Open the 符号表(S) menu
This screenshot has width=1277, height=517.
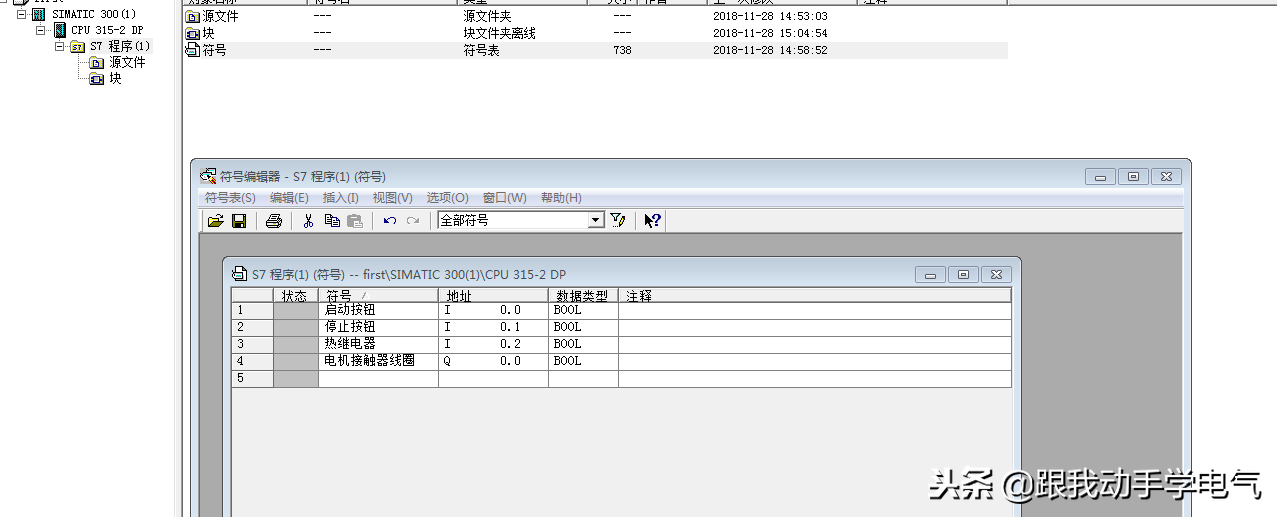tap(230, 198)
